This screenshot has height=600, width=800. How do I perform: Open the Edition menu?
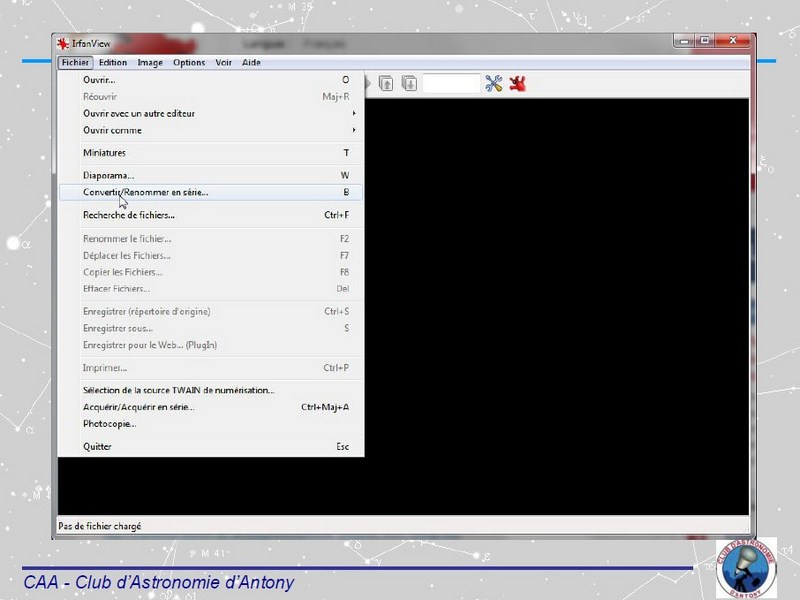[113, 62]
